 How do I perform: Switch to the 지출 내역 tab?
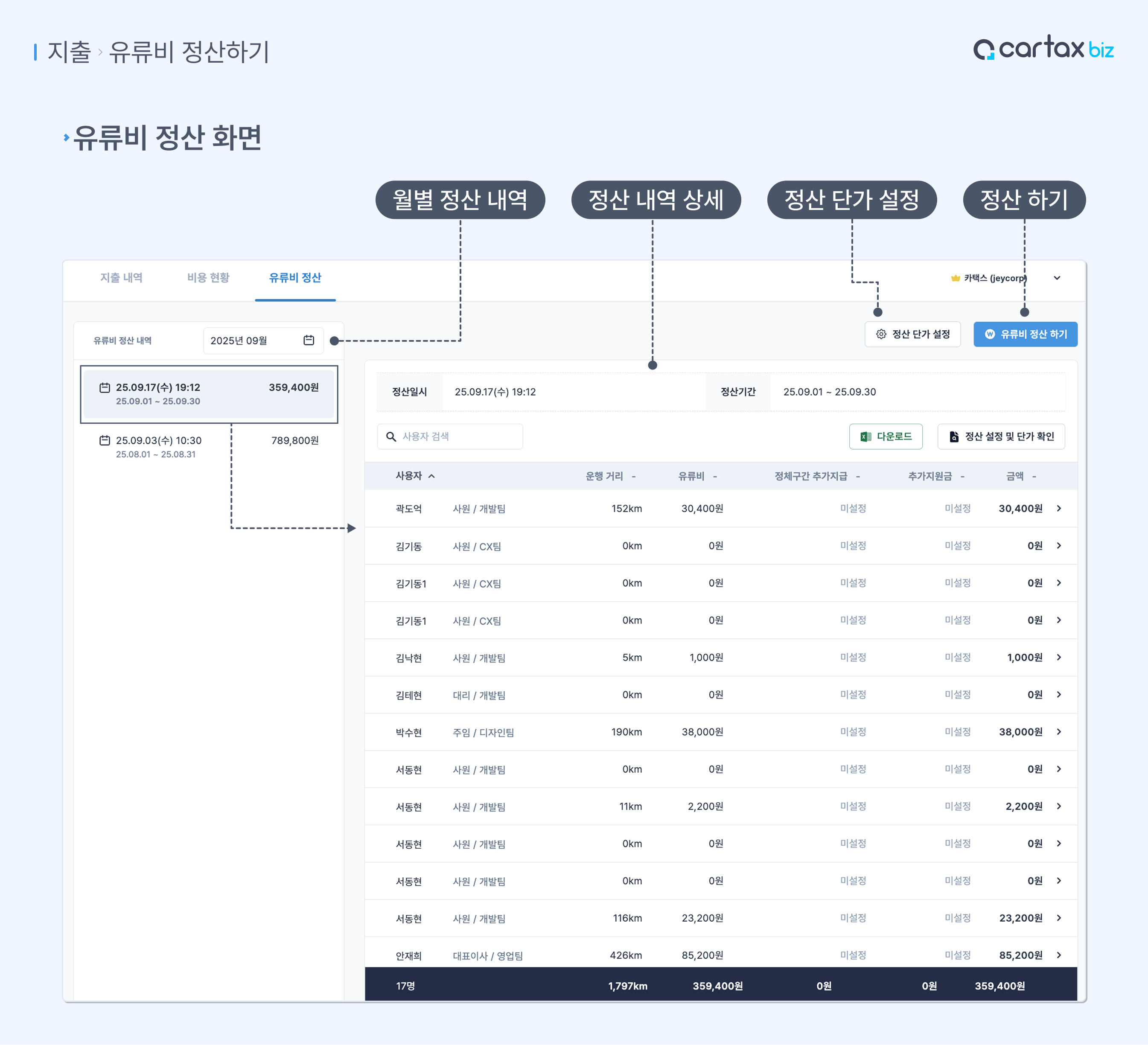121,278
